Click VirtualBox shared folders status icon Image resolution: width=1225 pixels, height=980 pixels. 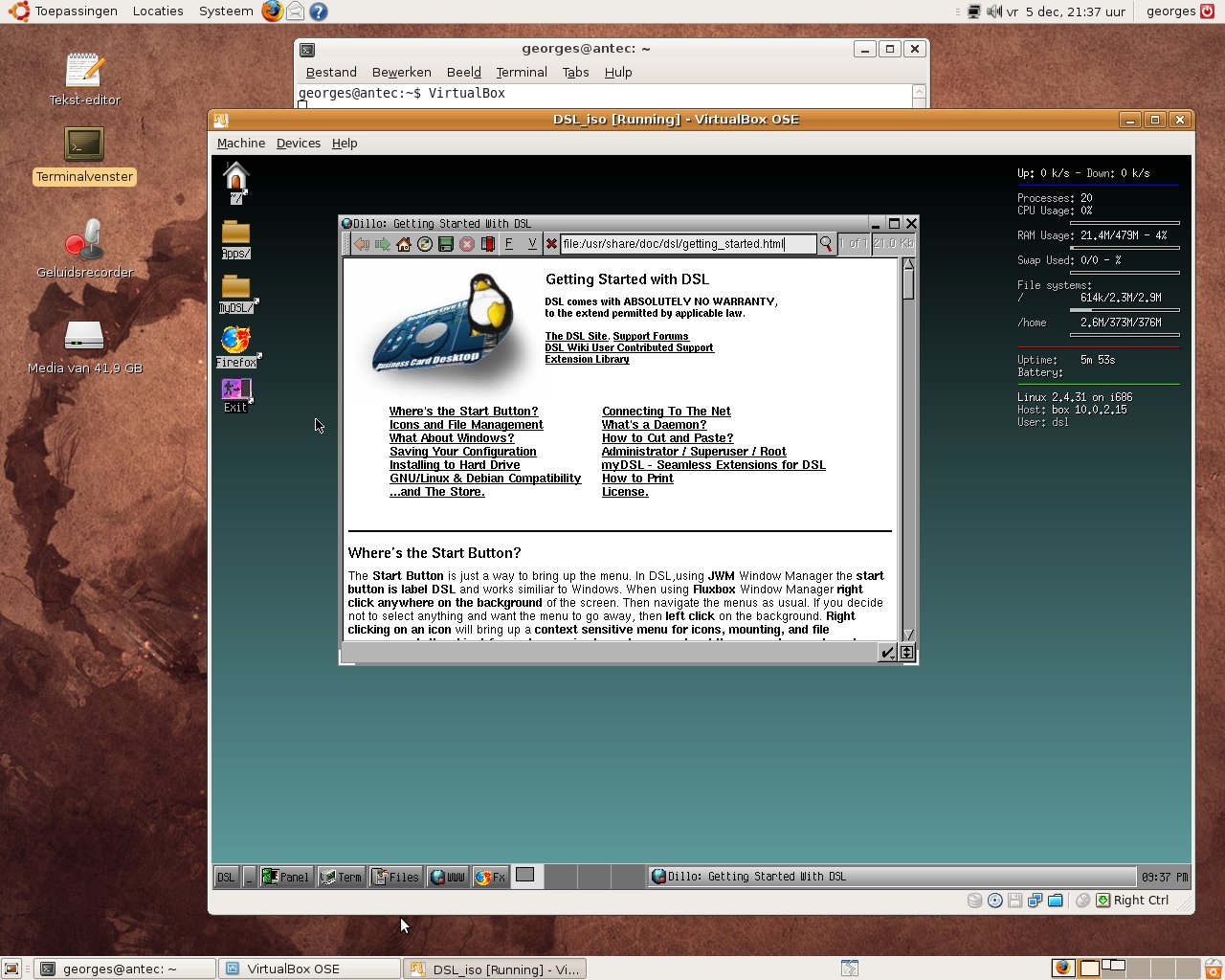1055,901
